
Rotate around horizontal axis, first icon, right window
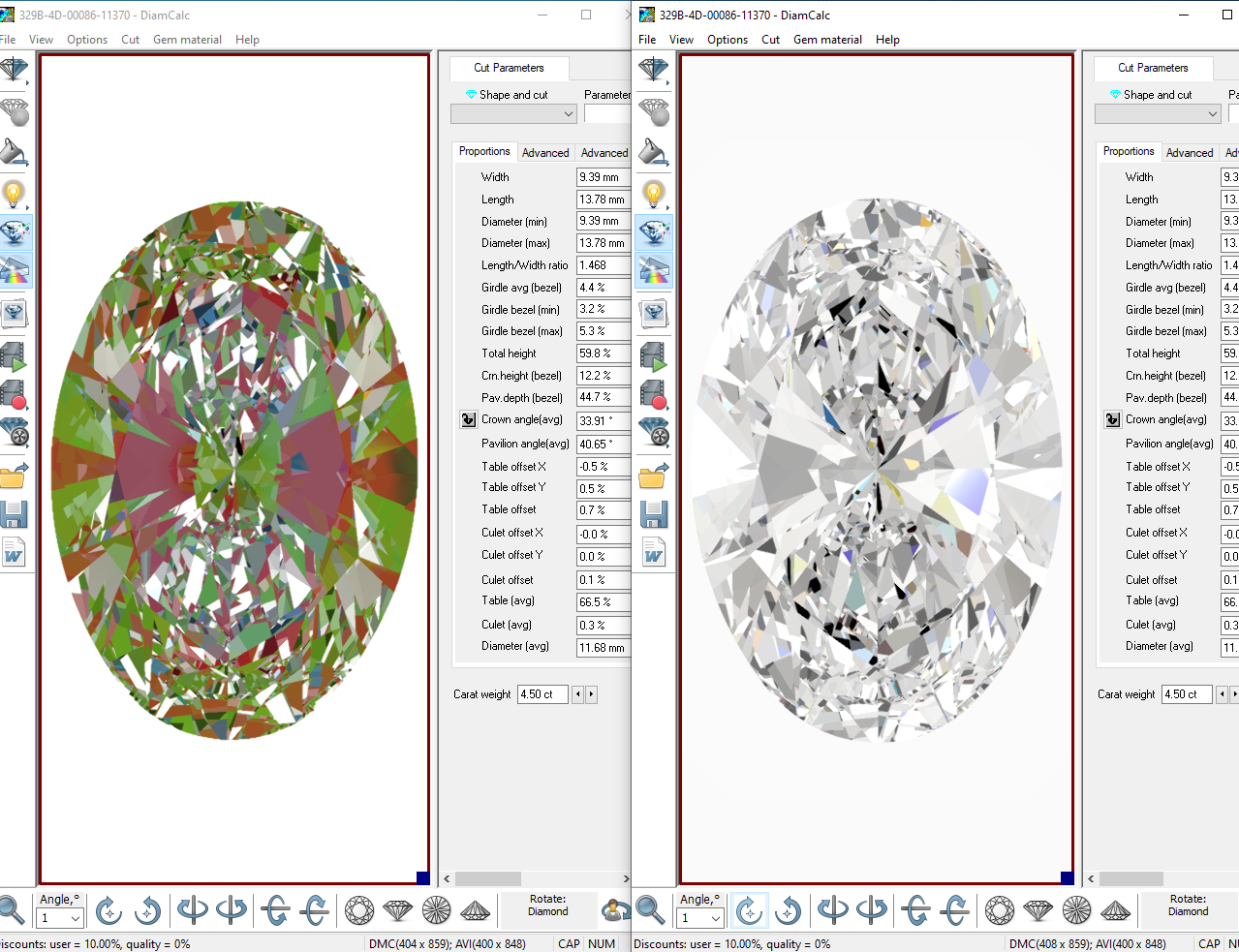point(916,910)
